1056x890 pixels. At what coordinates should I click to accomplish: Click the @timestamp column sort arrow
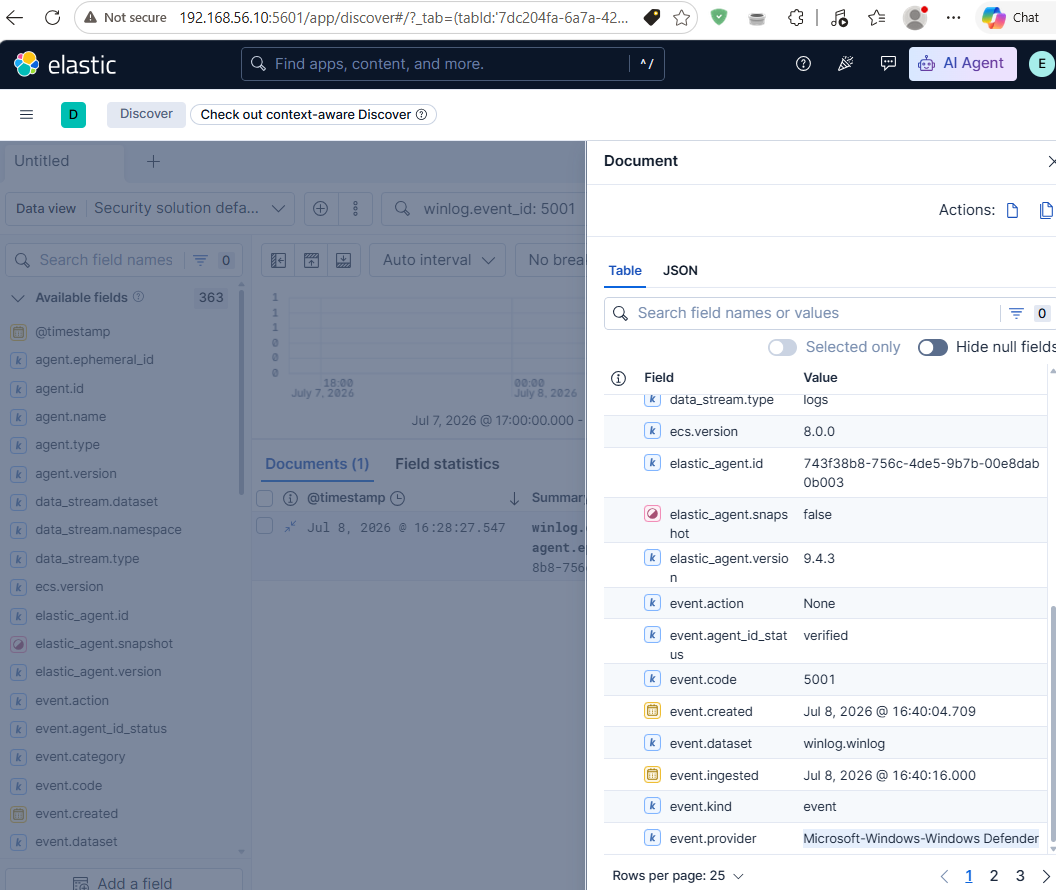pyautogui.click(x=514, y=498)
